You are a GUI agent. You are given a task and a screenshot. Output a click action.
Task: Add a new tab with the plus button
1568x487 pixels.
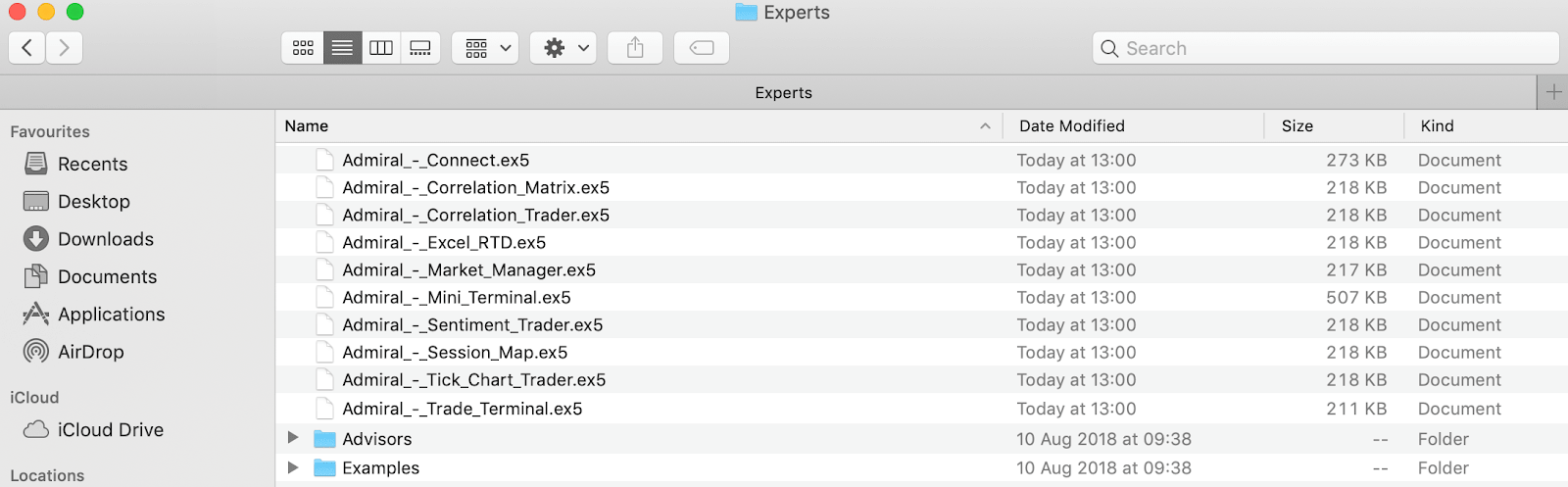pyautogui.click(x=1553, y=92)
